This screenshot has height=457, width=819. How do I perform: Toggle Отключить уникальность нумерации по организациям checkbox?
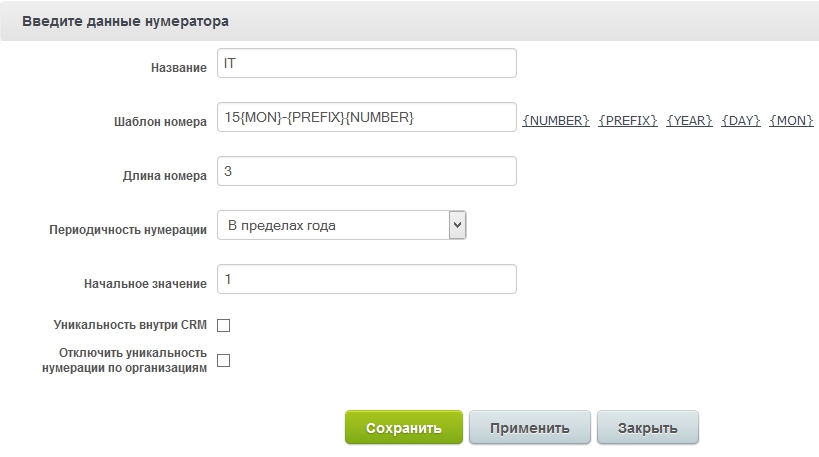pos(224,361)
